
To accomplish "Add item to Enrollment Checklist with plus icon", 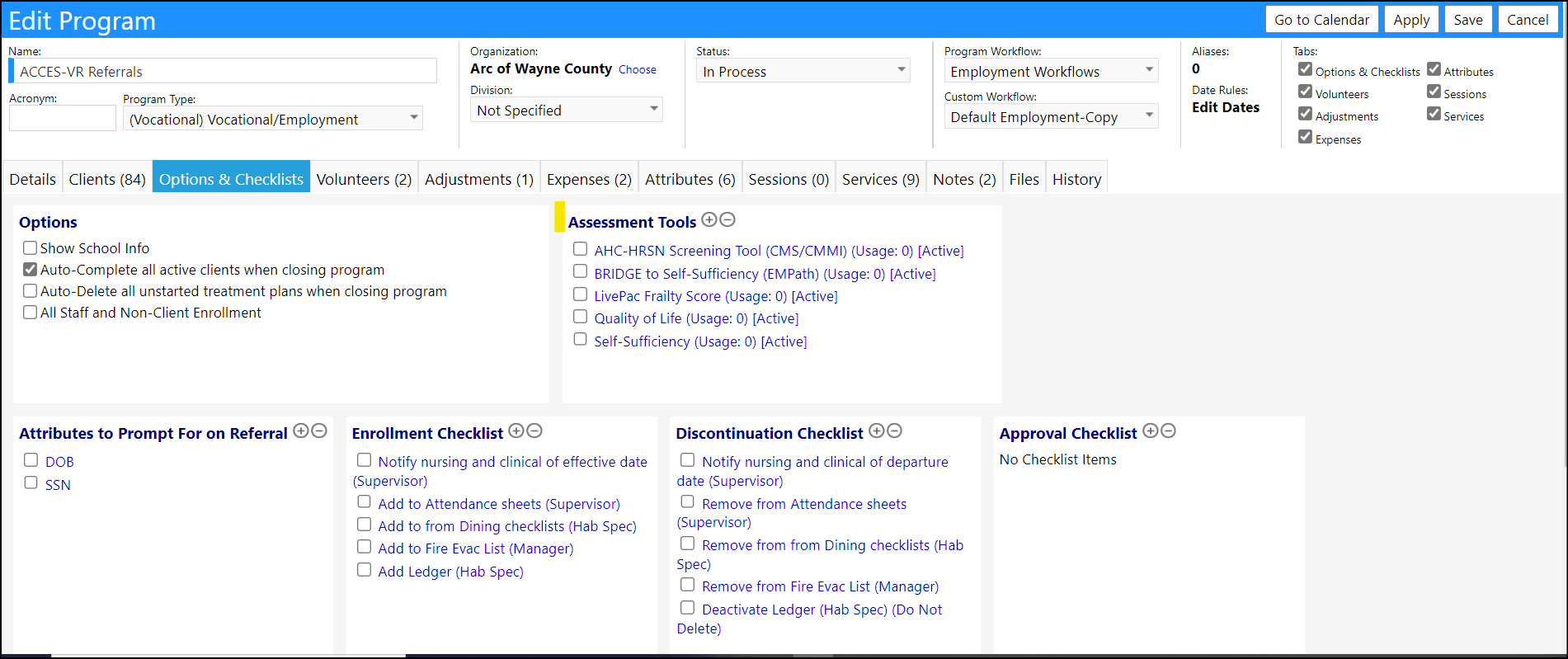I will tap(516, 431).
